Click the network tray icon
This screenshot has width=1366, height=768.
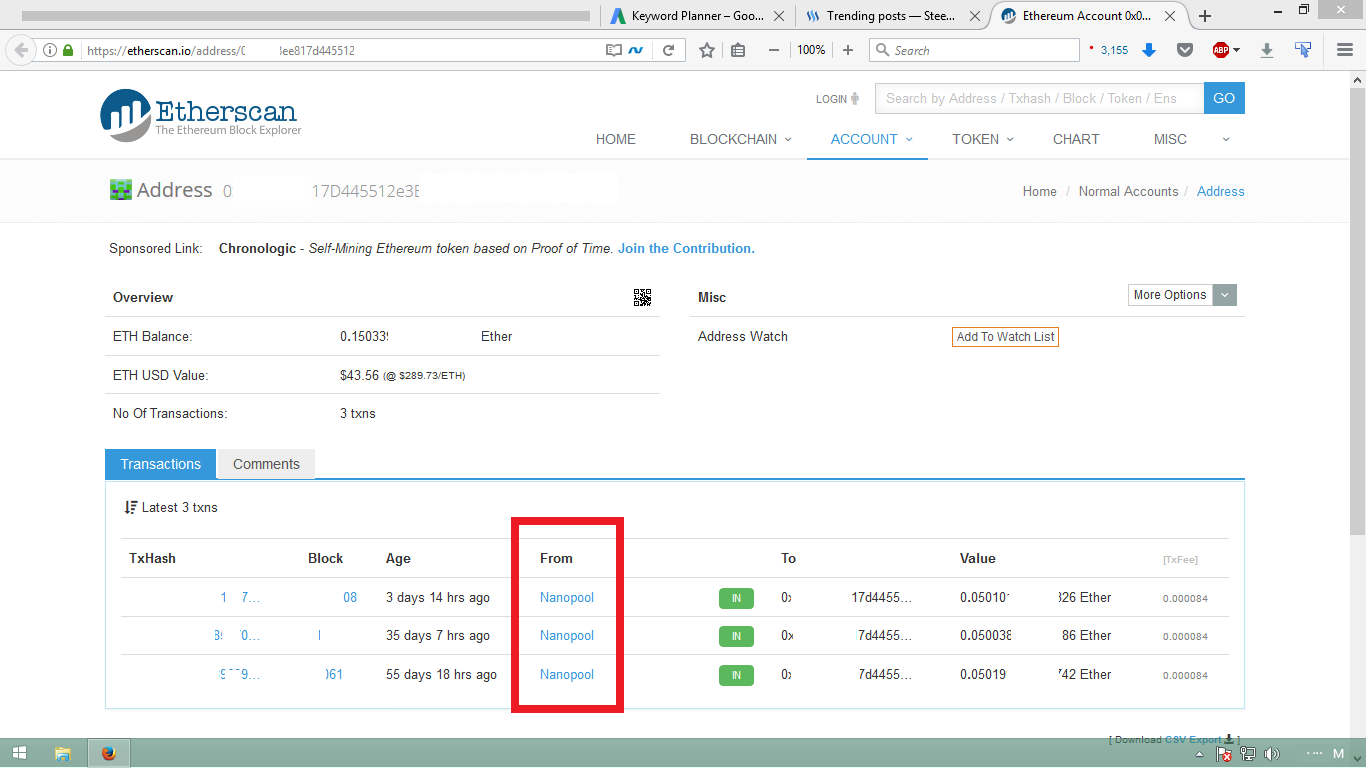point(1249,753)
